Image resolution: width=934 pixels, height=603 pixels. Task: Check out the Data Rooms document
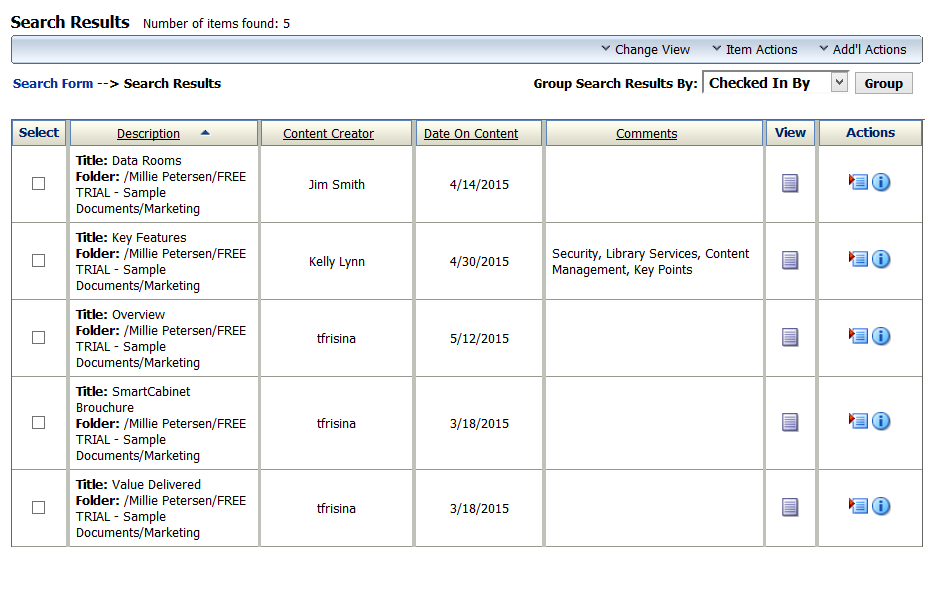click(856, 182)
